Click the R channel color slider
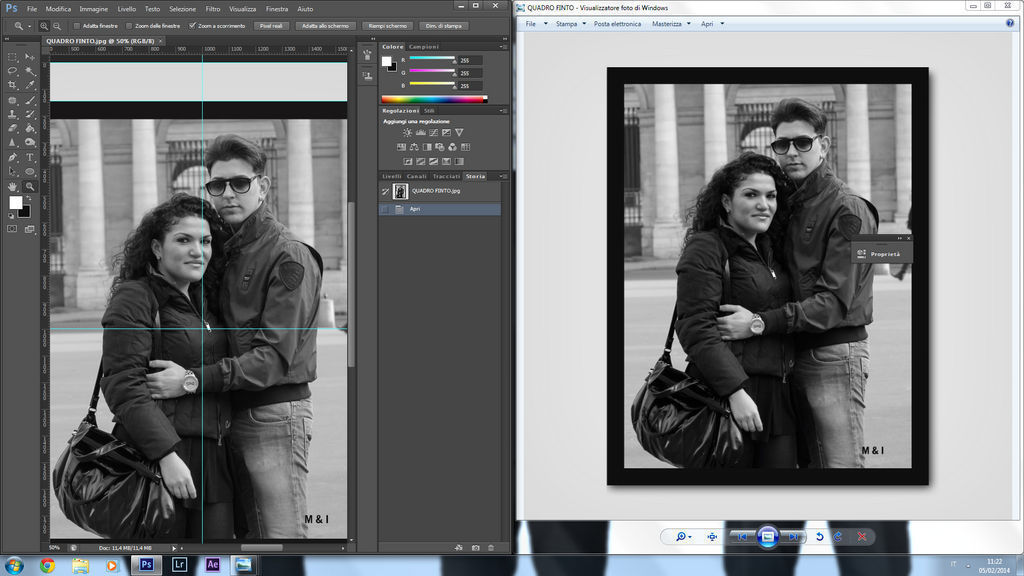This screenshot has width=1024, height=576. pos(432,59)
